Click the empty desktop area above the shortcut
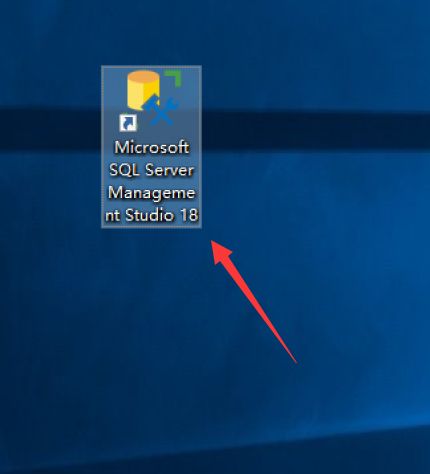 (x=151, y=33)
